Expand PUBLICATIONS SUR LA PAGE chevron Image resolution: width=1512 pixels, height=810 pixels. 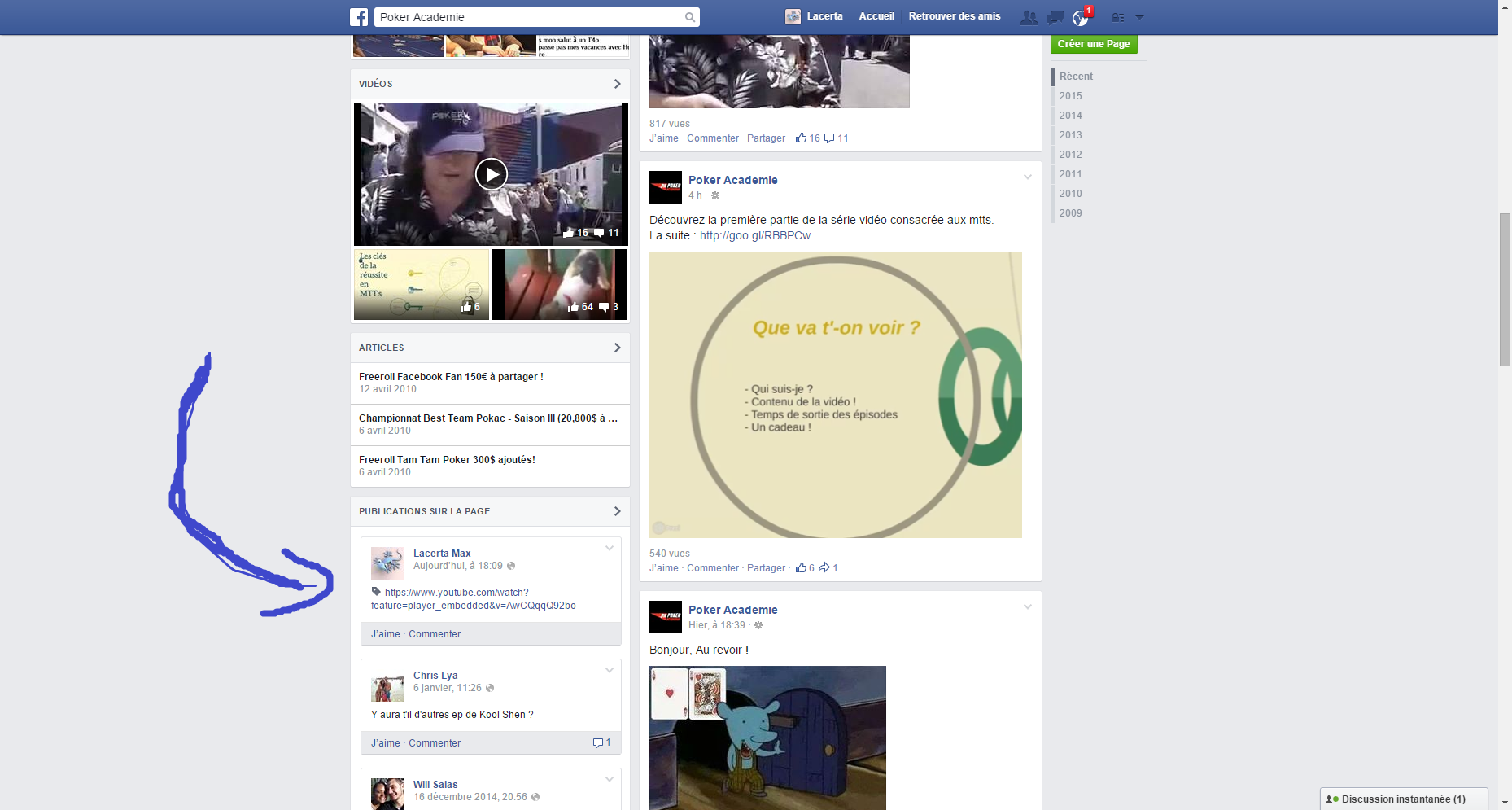coord(617,511)
